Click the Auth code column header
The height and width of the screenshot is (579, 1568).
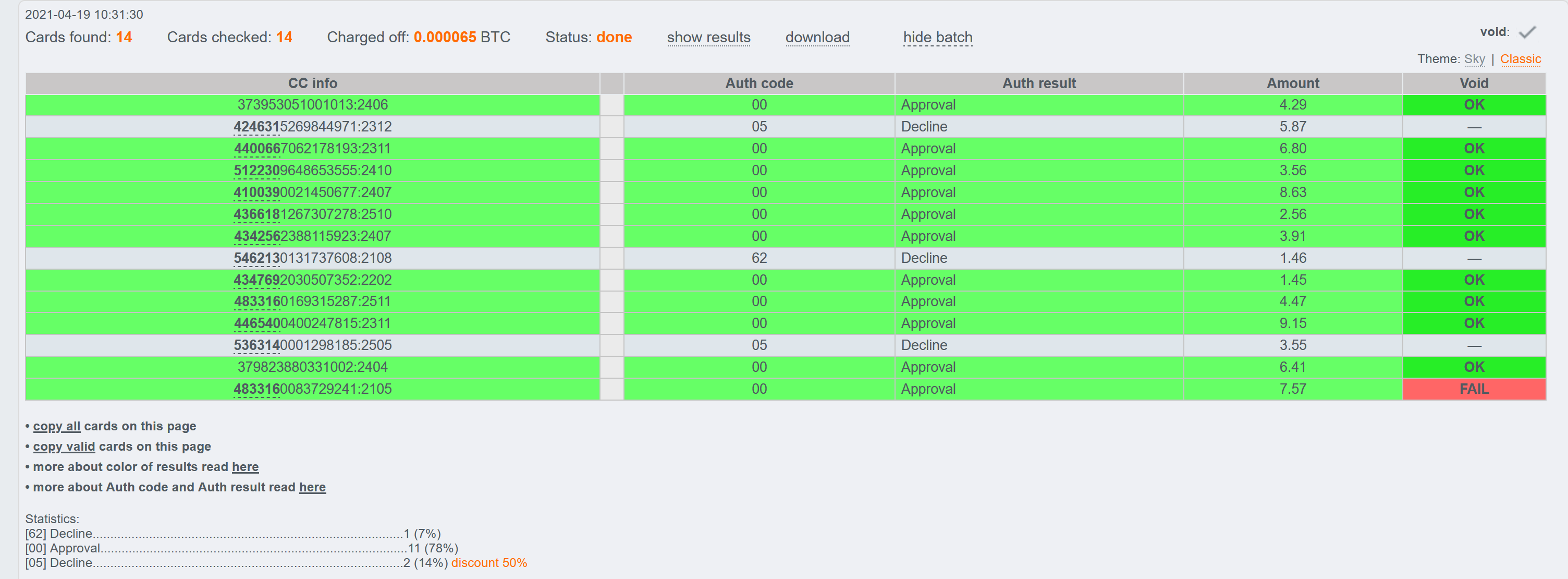(x=759, y=83)
